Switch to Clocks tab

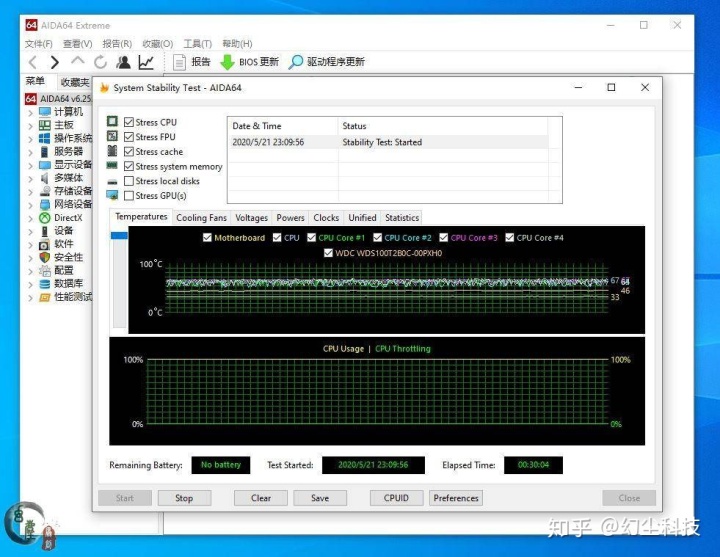point(326,218)
